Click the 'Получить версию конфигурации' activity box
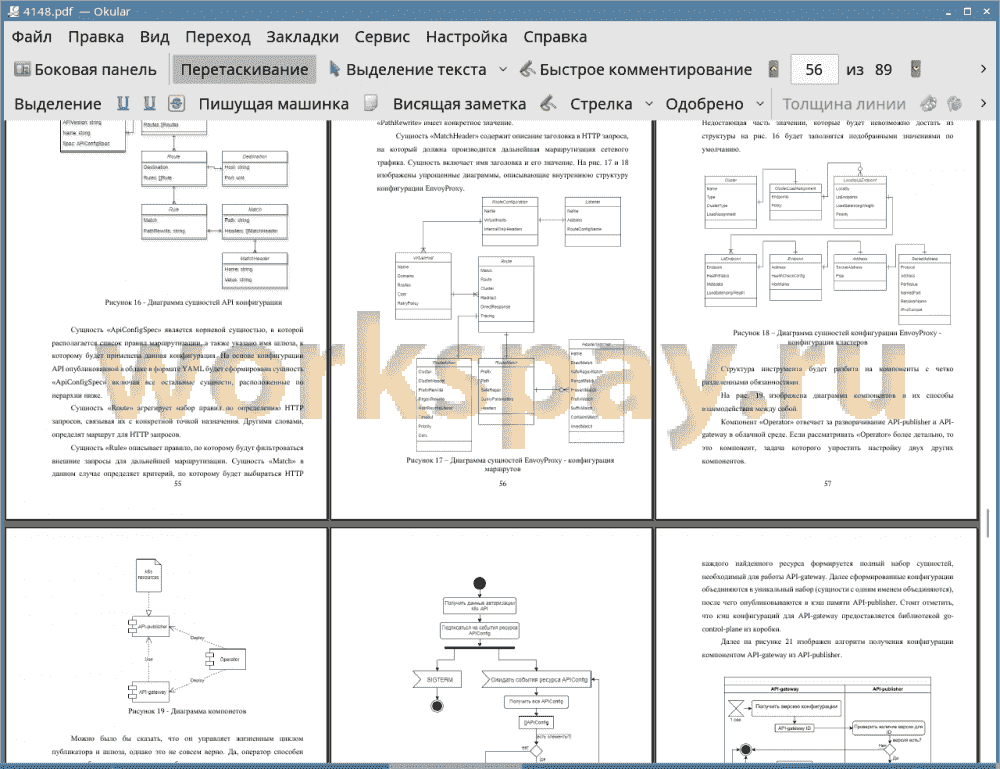 [x=797, y=707]
